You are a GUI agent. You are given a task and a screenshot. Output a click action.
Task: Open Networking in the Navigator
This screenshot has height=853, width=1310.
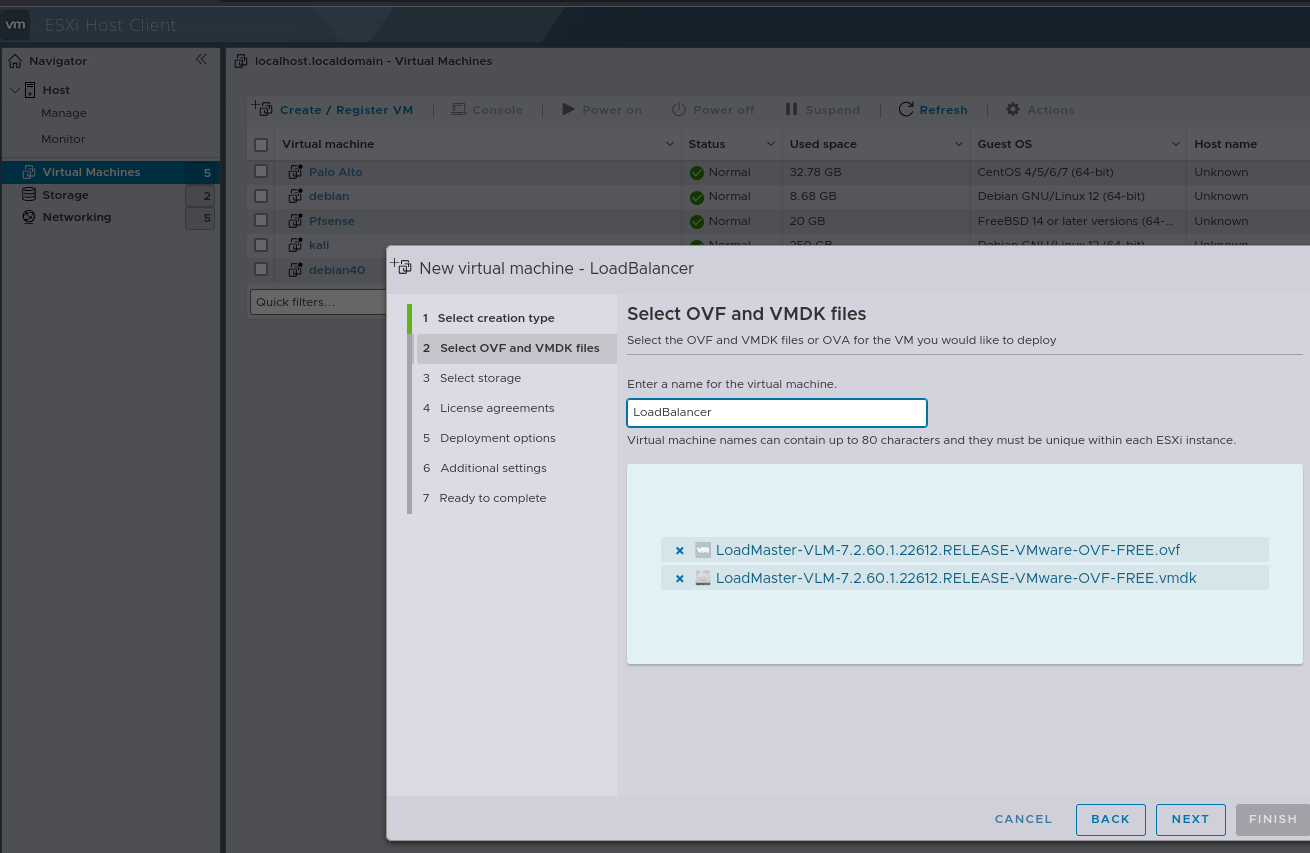76,217
